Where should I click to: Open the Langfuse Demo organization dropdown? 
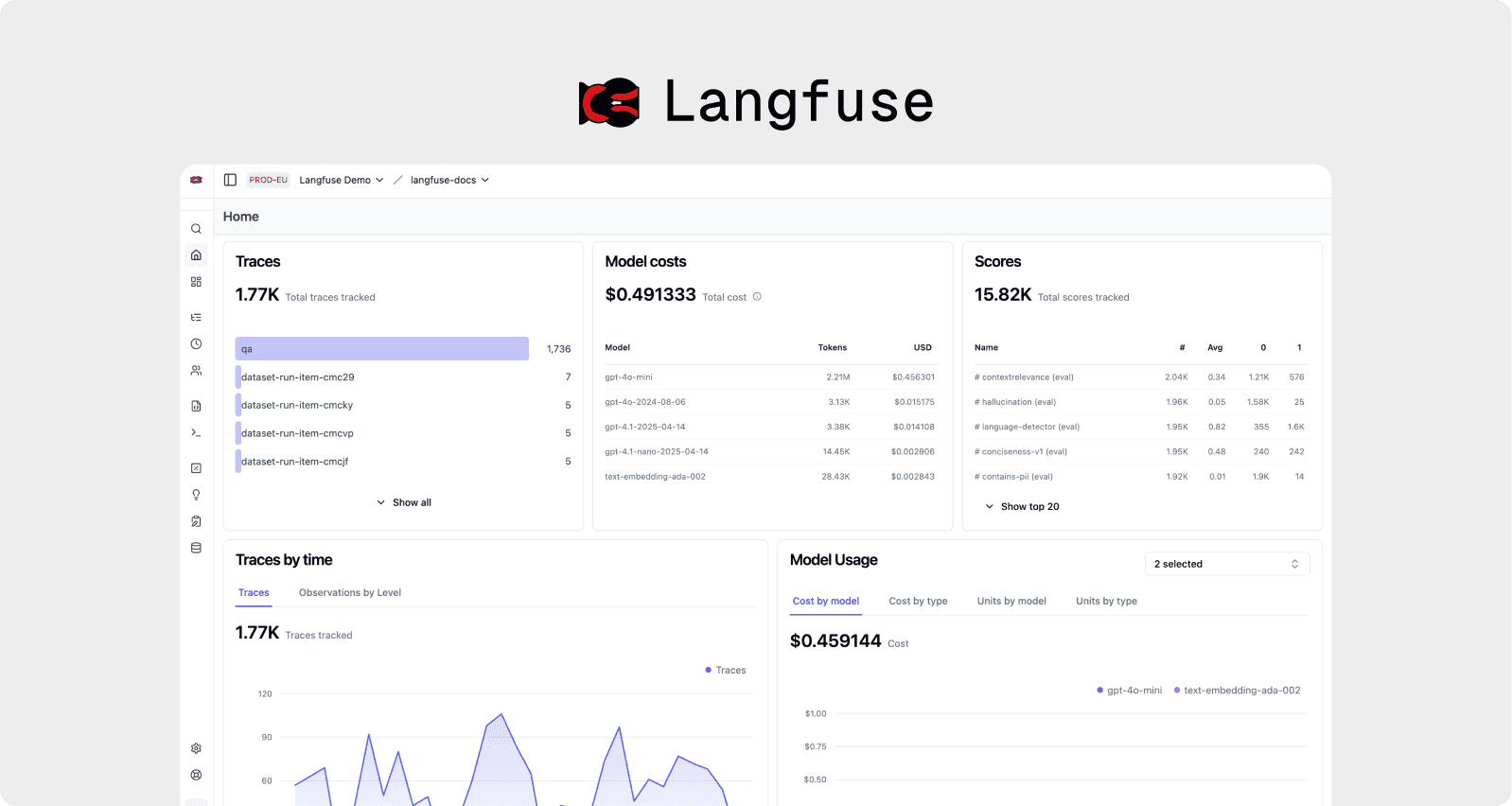pos(342,180)
